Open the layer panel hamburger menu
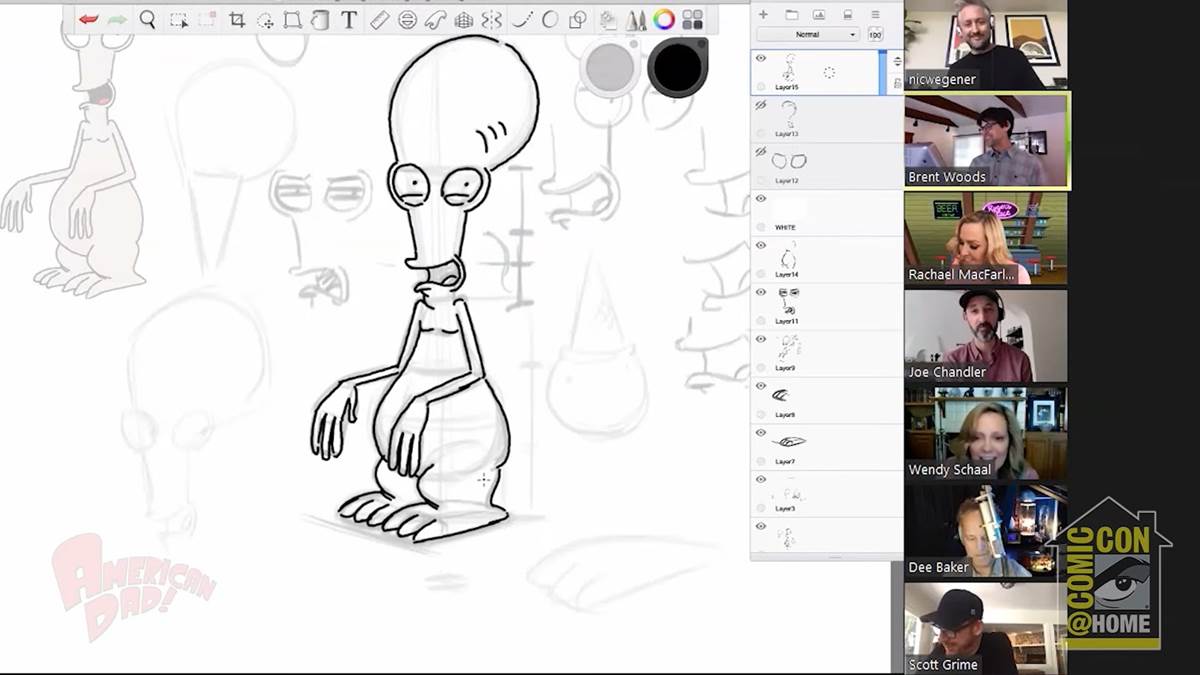The image size is (1200, 675). click(x=875, y=14)
